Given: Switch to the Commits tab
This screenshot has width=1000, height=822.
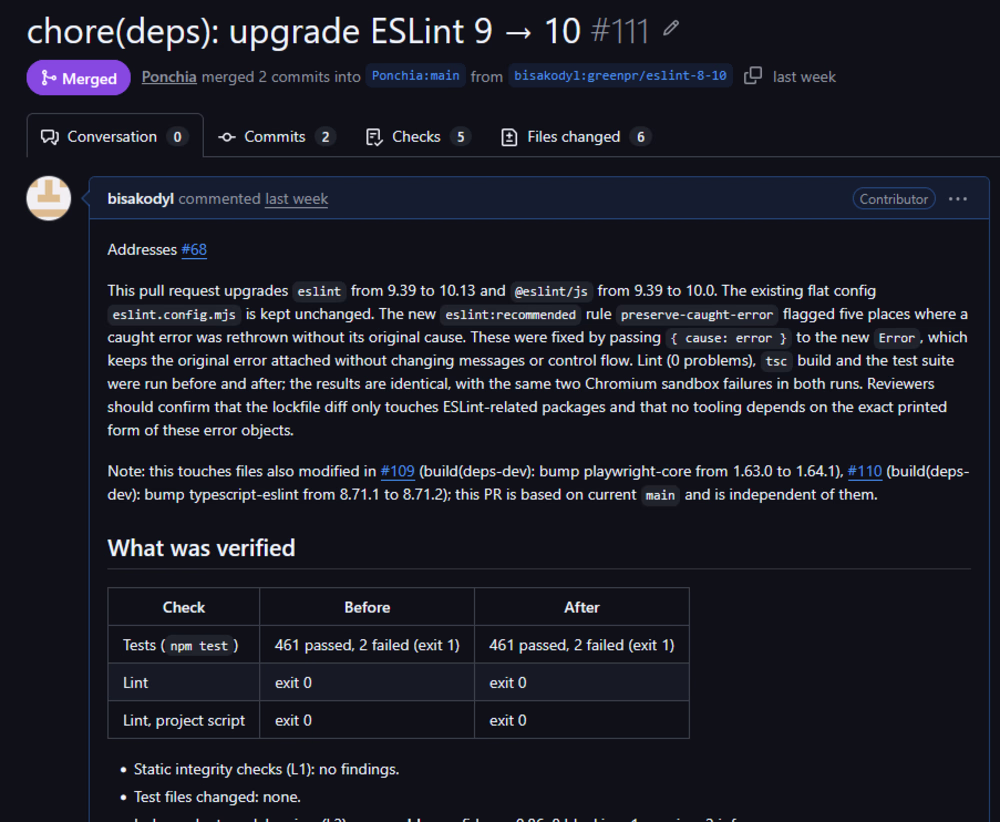Looking at the screenshot, I should pyautogui.click(x=277, y=137).
